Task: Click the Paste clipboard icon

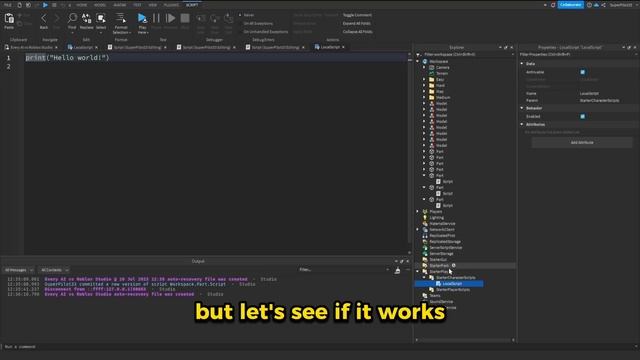Action: [9, 19]
